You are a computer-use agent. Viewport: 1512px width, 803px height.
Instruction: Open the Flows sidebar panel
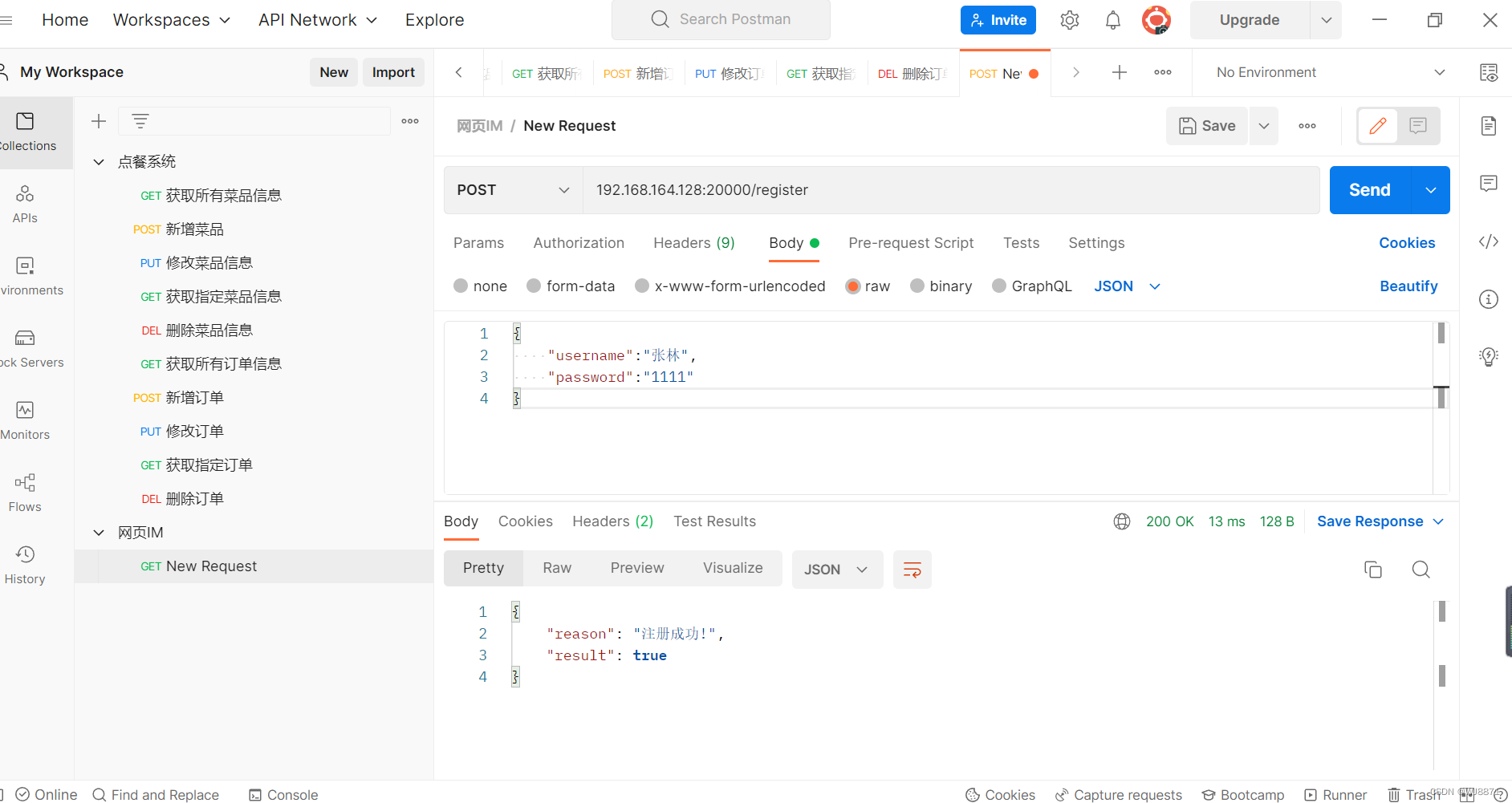(x=25, y=493)
